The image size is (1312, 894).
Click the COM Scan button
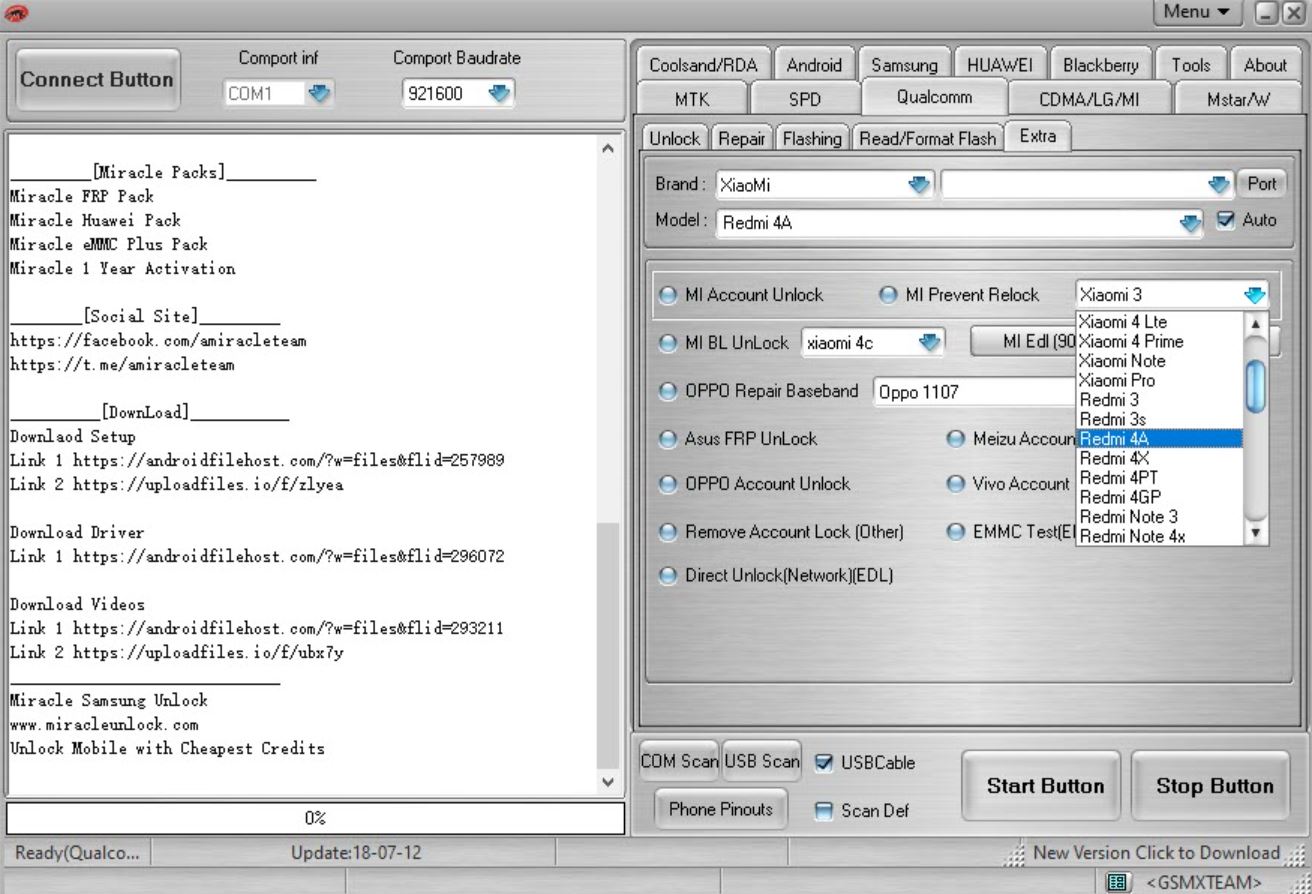pos(680,762)
